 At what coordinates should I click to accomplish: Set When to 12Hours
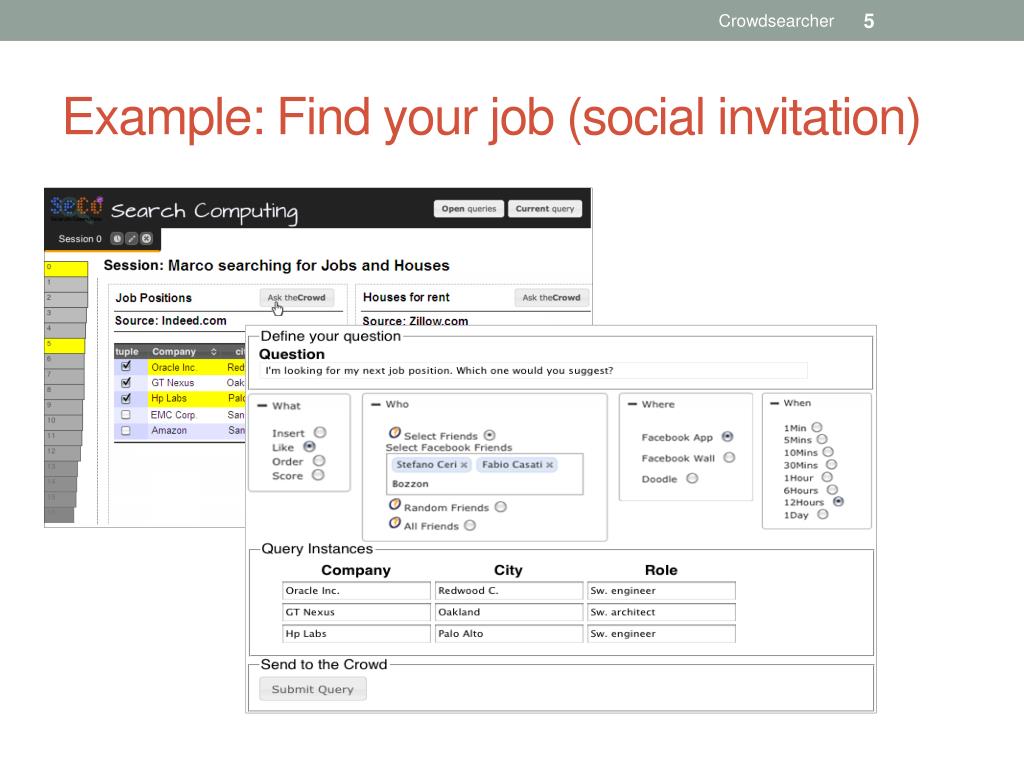839,502
